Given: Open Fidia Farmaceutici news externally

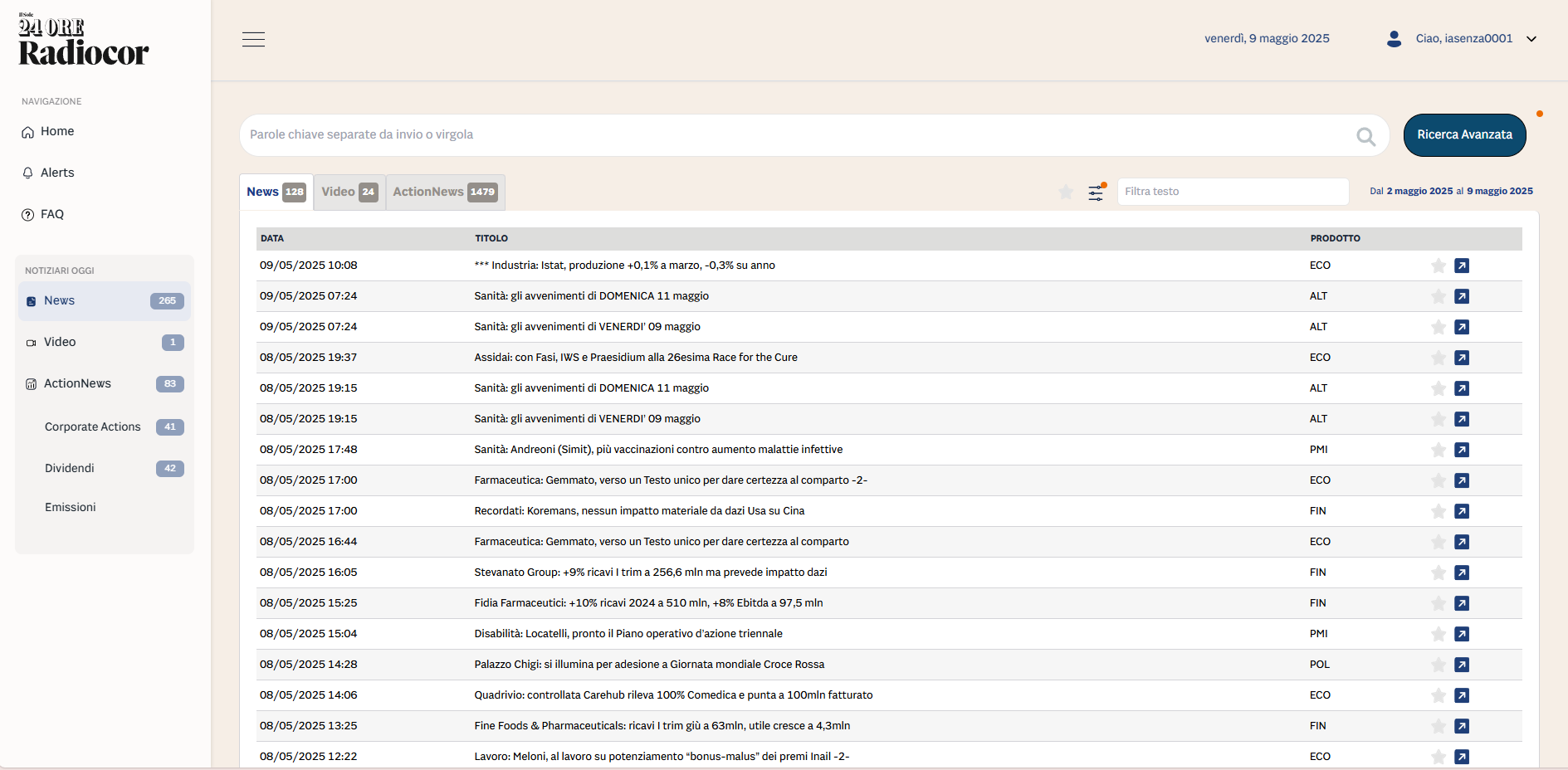Looking at the screenshot, I should coord(1462,603).
